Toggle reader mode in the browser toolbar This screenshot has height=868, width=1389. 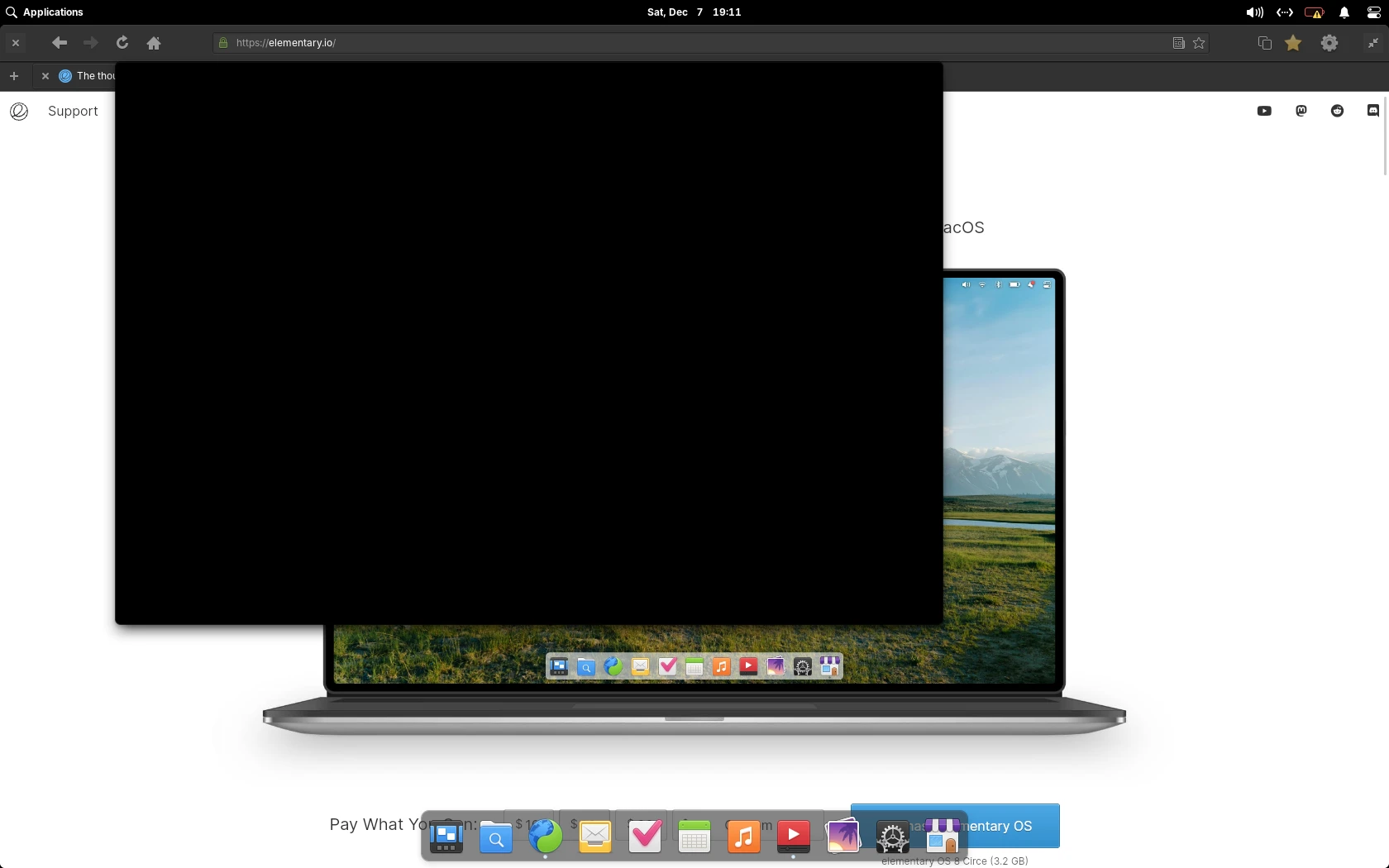coord(1178,43)
